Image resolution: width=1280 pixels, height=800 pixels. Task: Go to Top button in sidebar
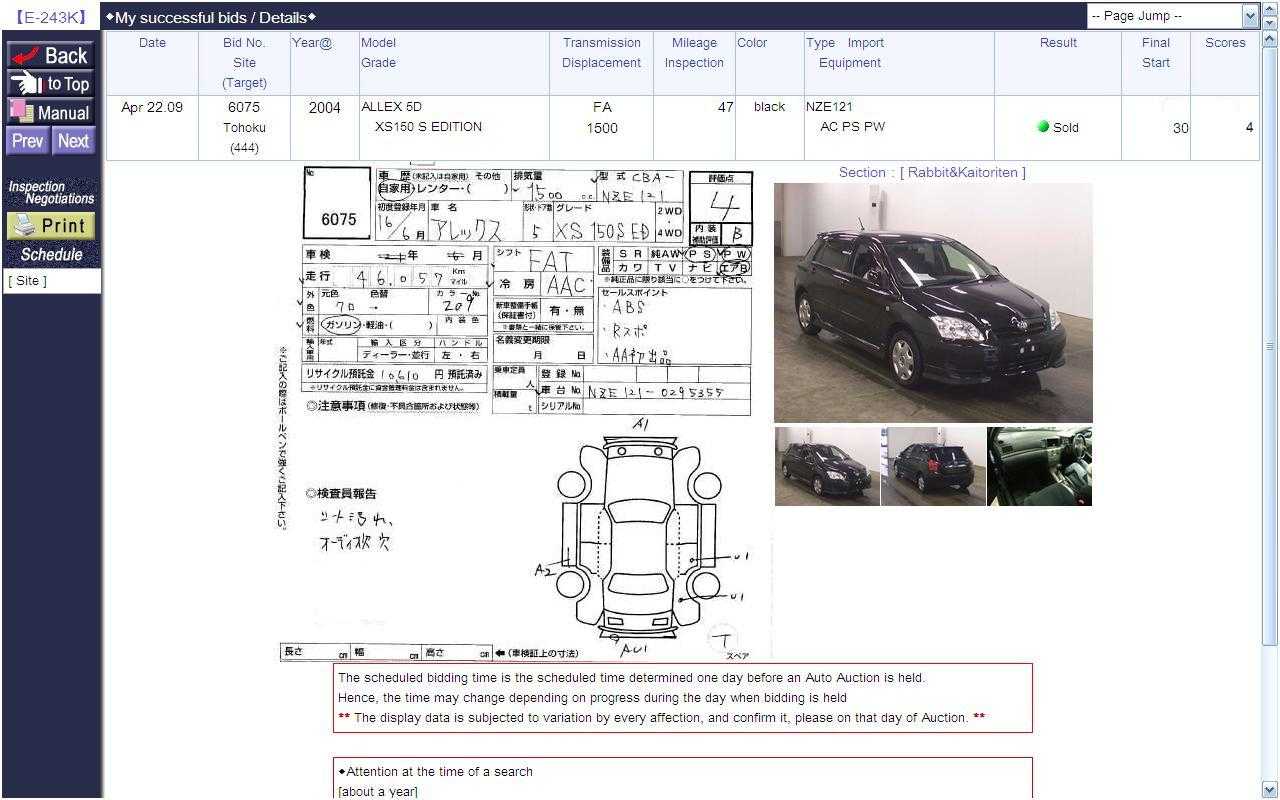coord(51,84)
